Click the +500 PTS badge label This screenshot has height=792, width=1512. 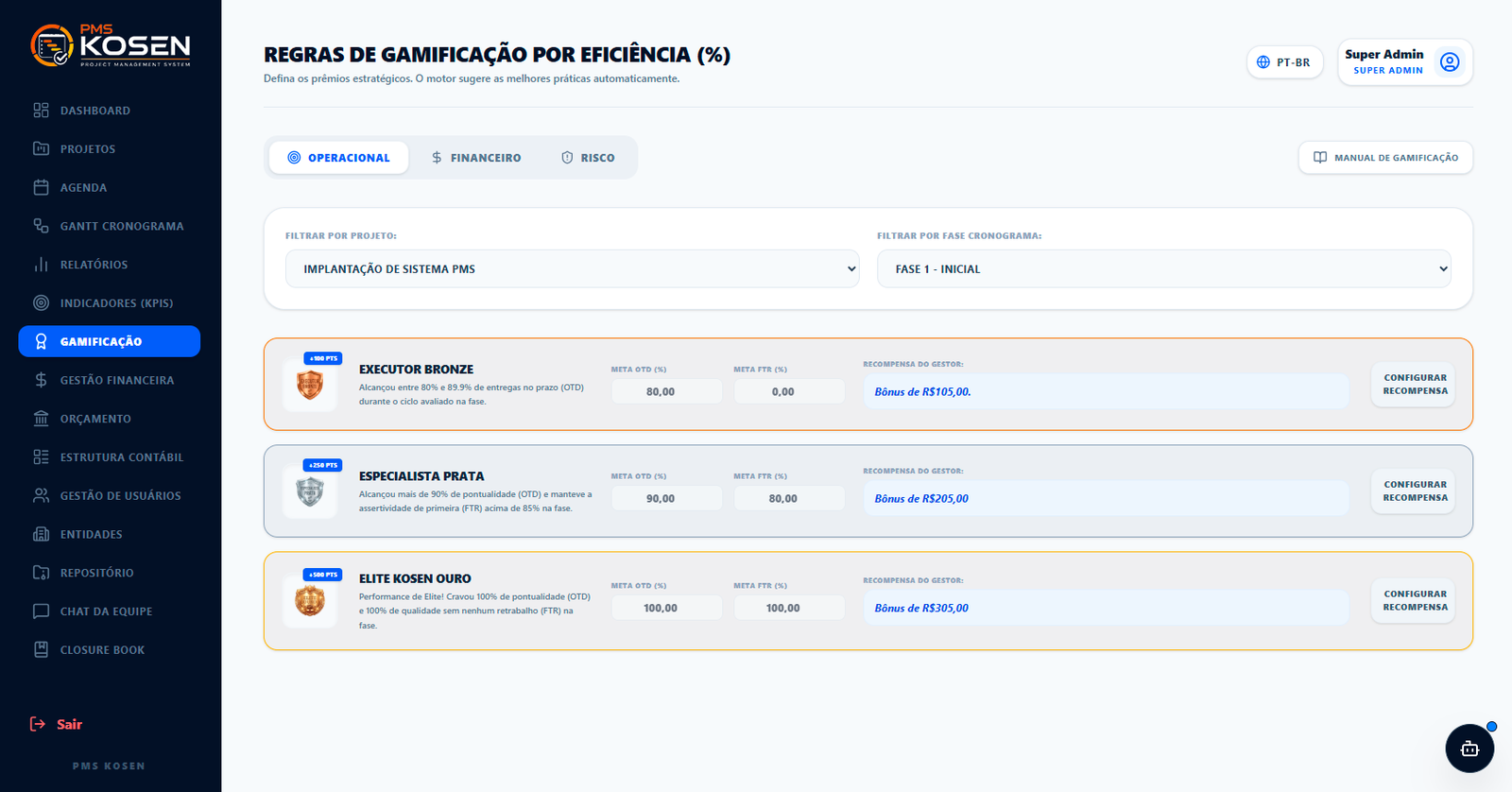point(323,575)
